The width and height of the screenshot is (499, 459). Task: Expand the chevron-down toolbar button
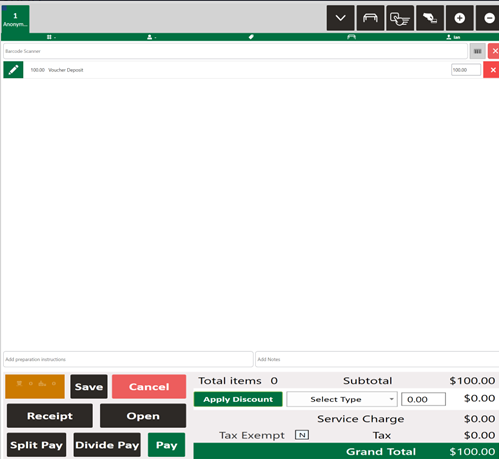(340, 18)
